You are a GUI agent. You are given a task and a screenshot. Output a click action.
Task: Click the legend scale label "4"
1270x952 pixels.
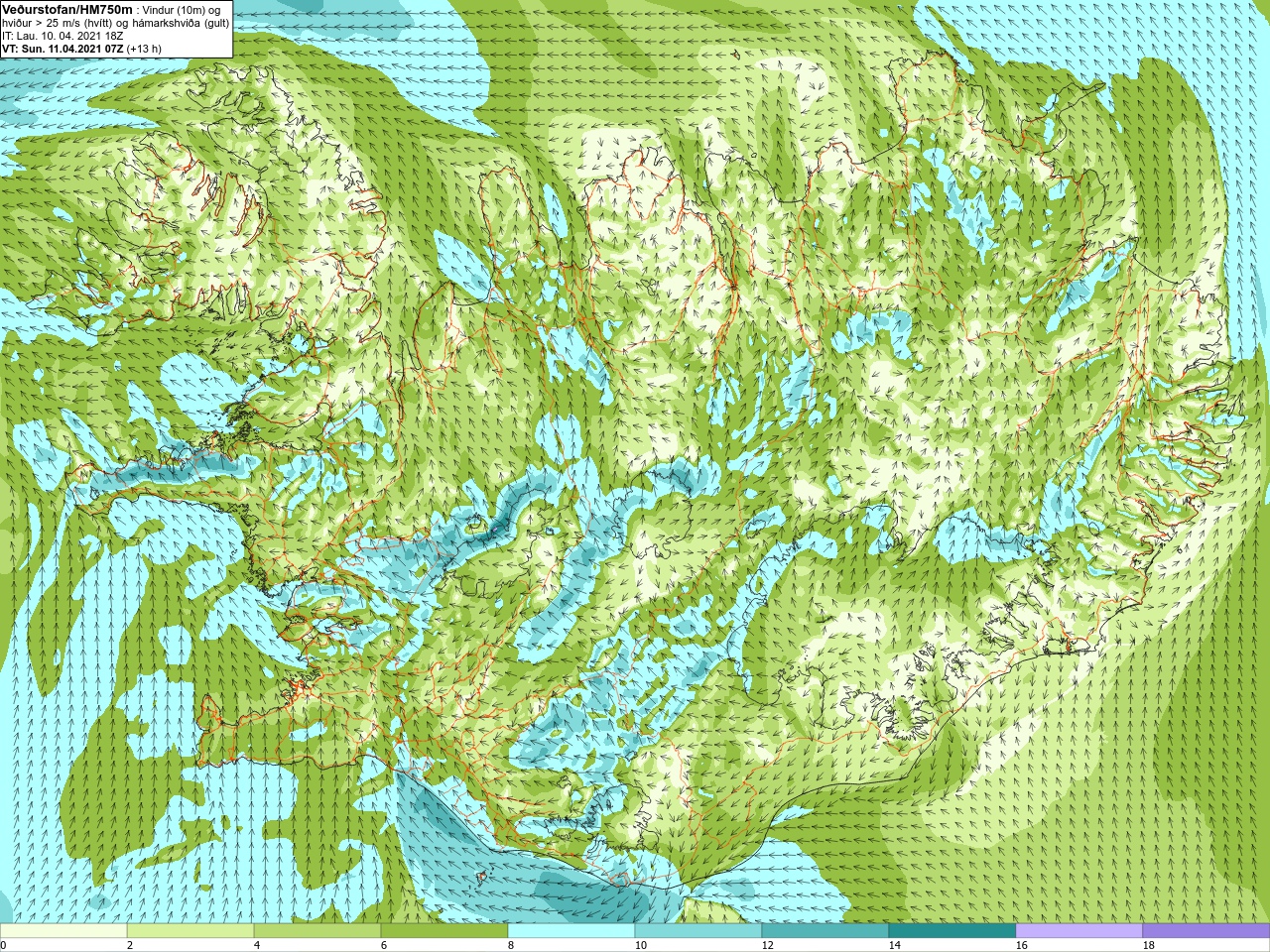coord(257,945)
